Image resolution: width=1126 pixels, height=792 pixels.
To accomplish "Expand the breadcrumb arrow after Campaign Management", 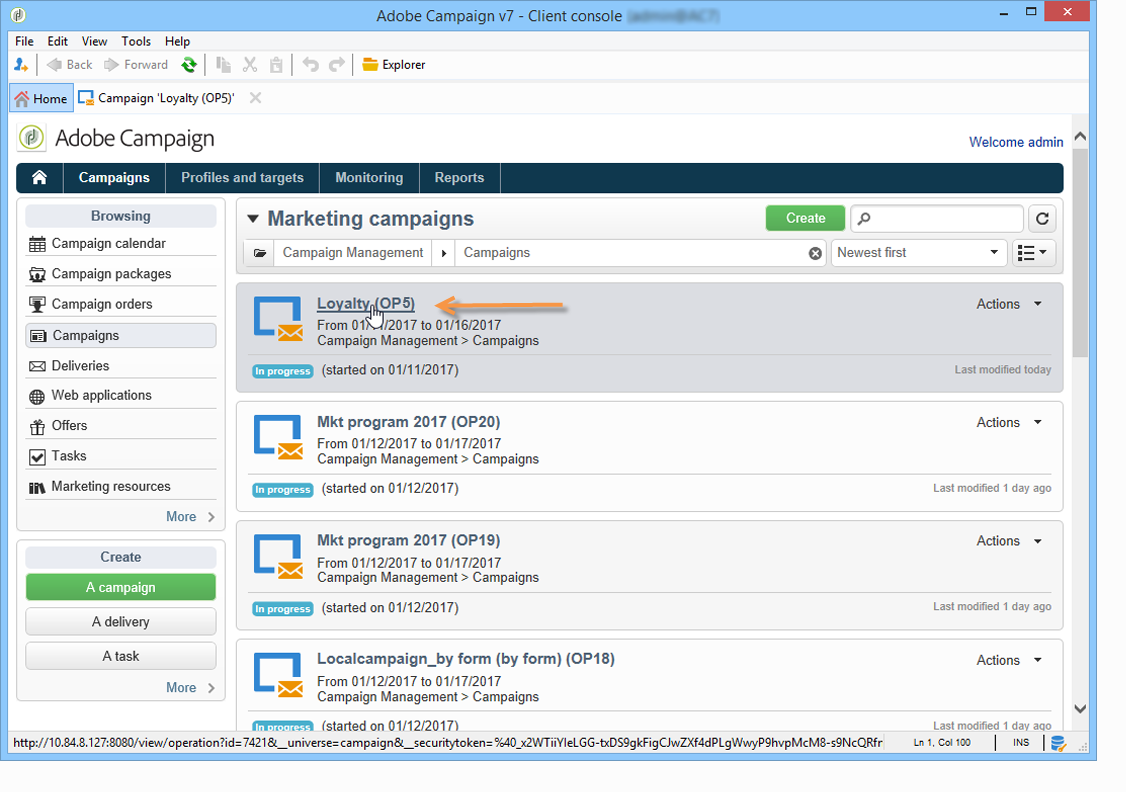I will 444,253.
